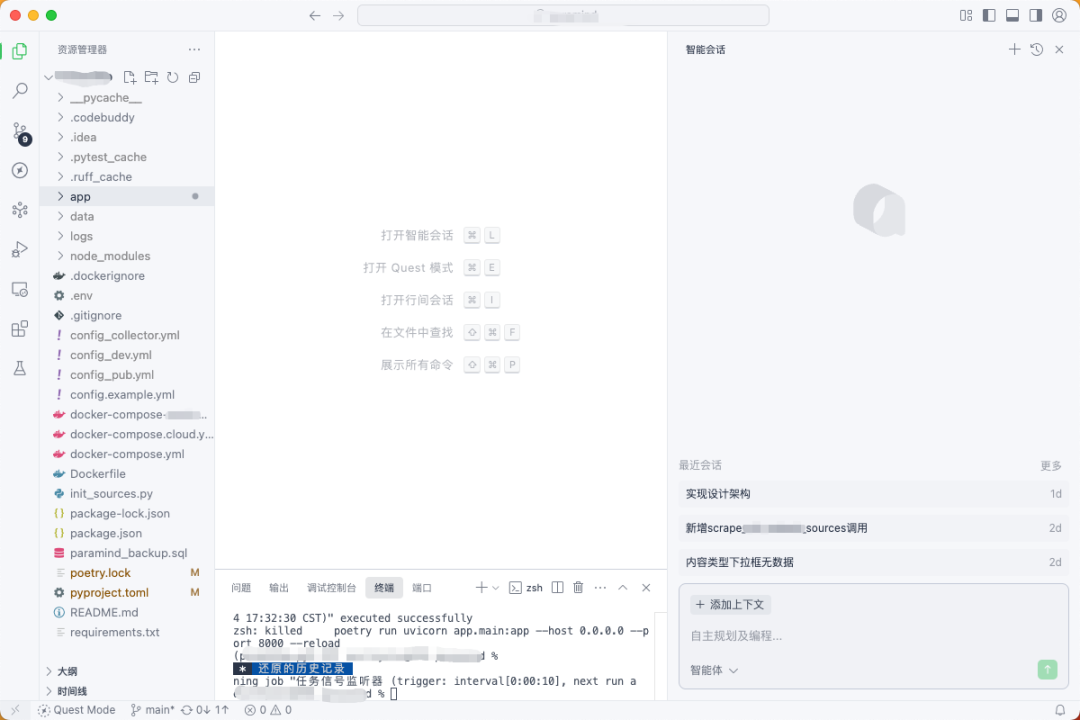Open recent chat 内容类型下拉框无数据

(873, 562)
